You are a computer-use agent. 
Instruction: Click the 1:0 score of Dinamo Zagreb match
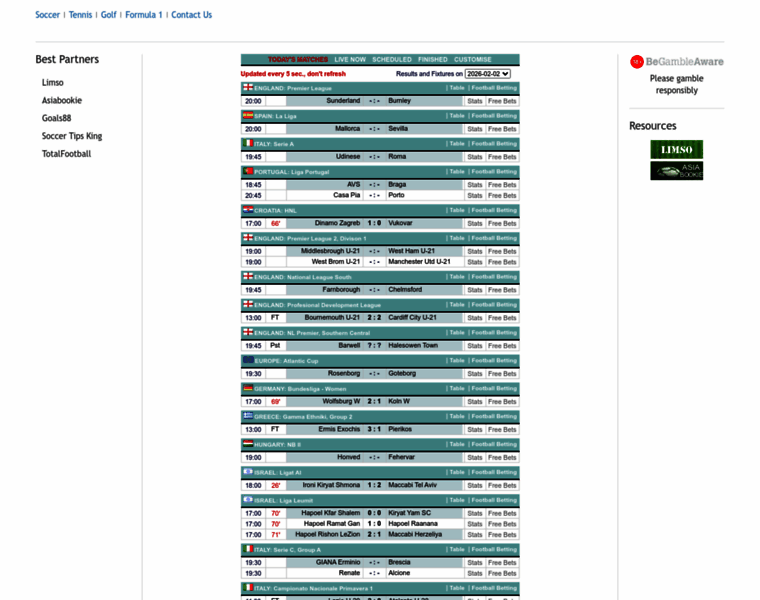374,223
